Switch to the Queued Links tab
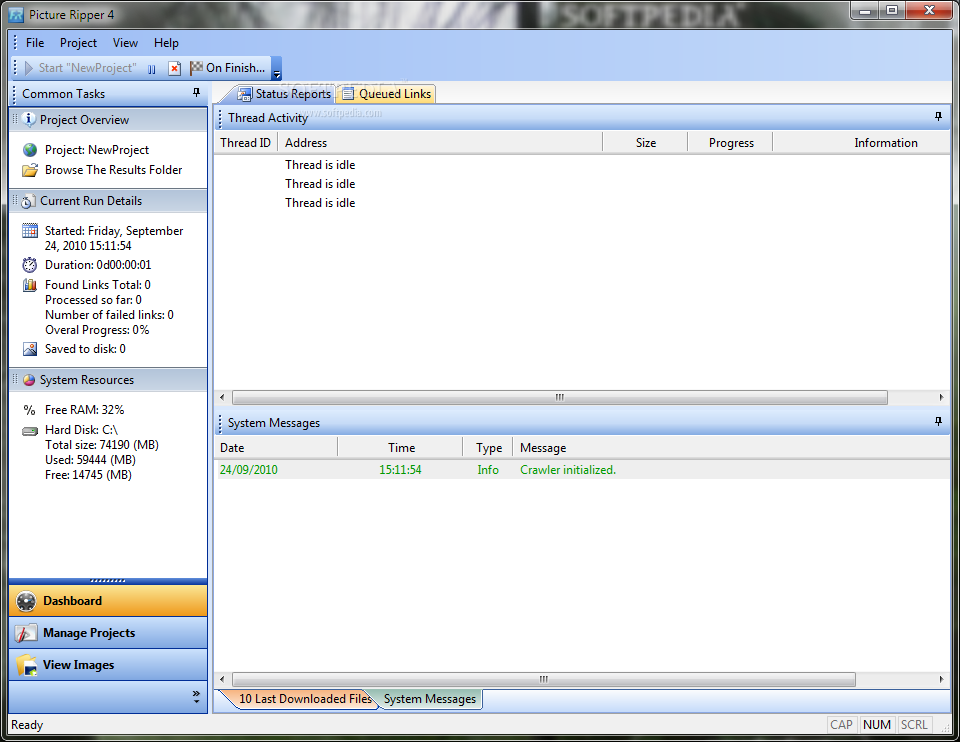This screenshot has width=960, height=742. click(x=386, y=94)
